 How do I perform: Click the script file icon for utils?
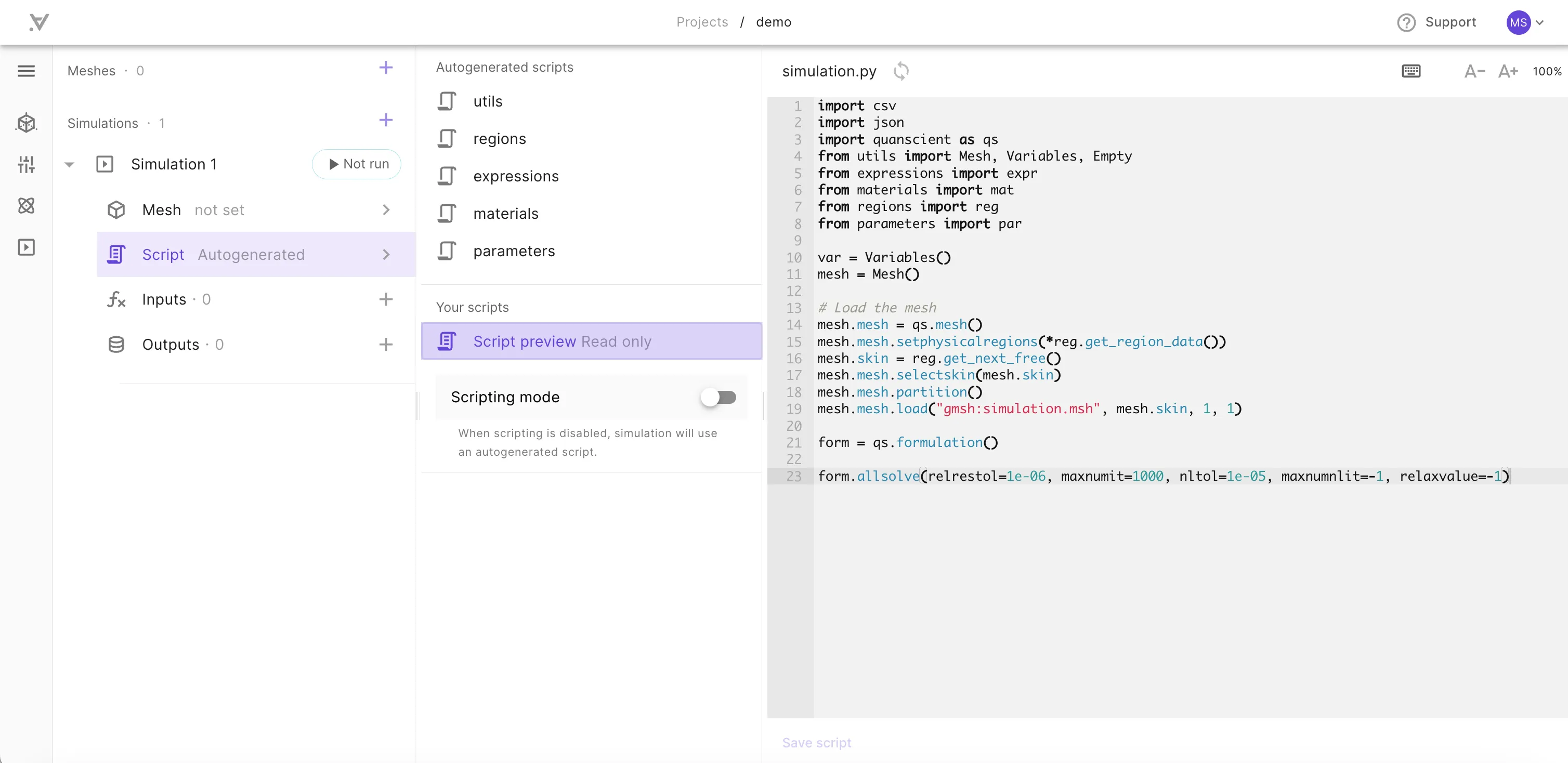click(448, 101)
